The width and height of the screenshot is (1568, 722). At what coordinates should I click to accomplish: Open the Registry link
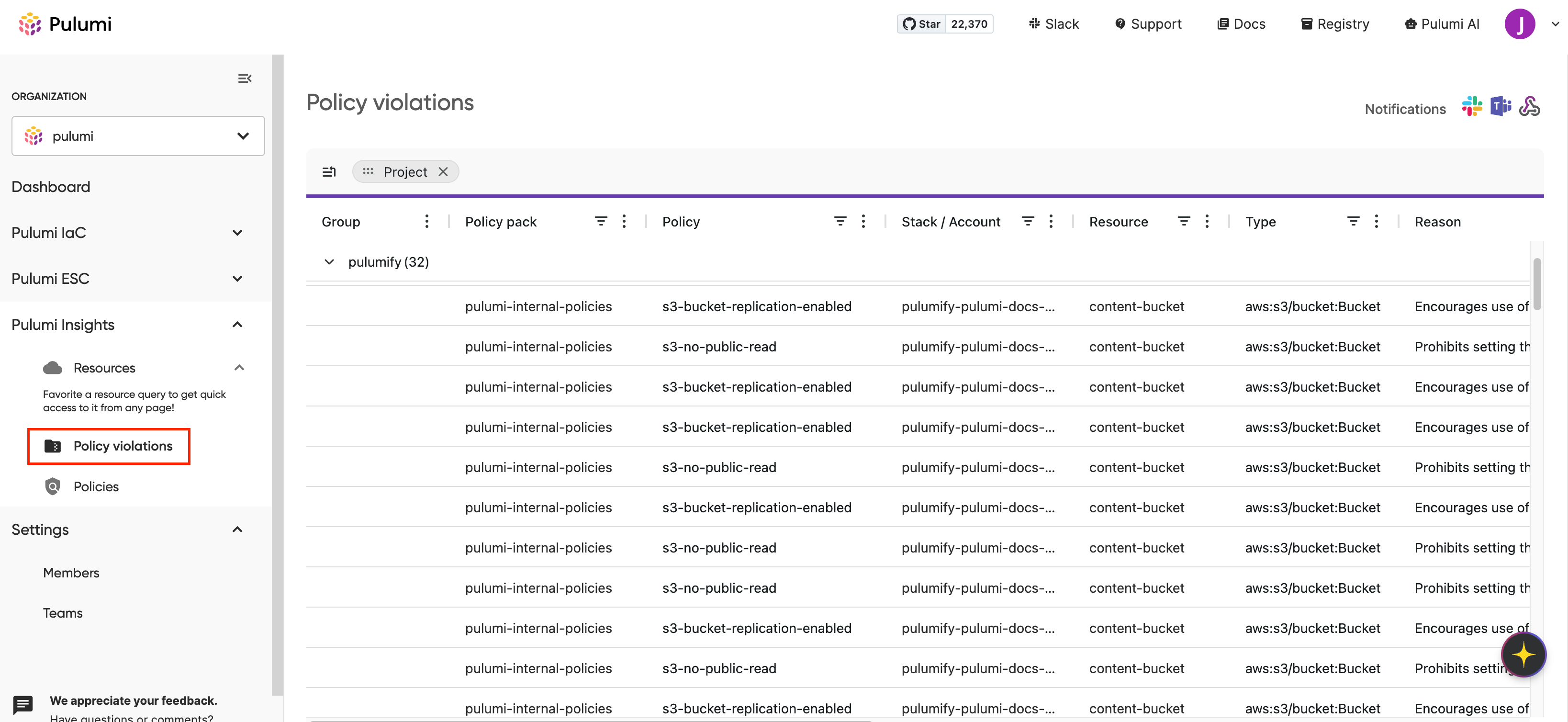(x=1335, y=24)
